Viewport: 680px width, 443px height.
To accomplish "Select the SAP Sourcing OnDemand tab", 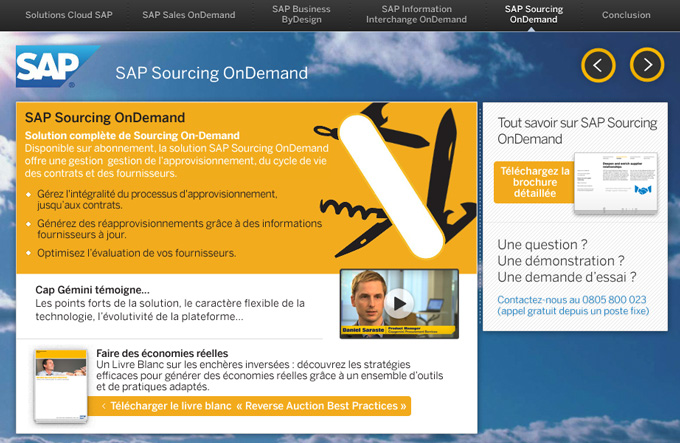I will coord(533,14).
